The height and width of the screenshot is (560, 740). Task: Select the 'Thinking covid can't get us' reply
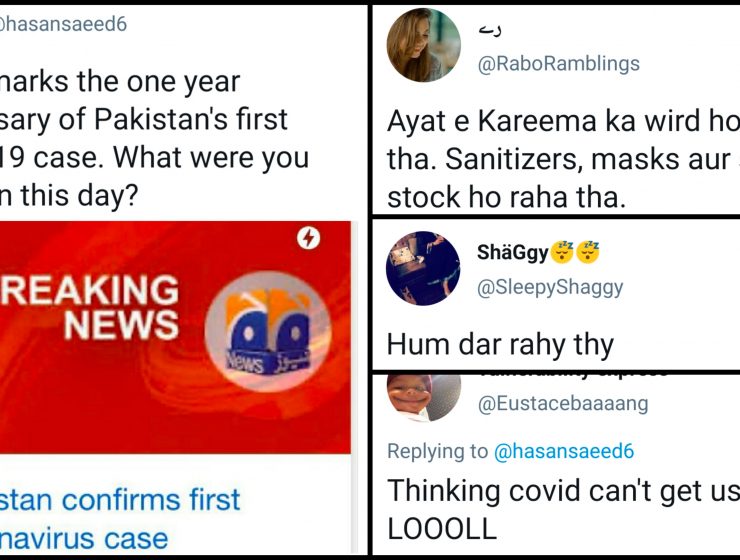click(563, 509)
